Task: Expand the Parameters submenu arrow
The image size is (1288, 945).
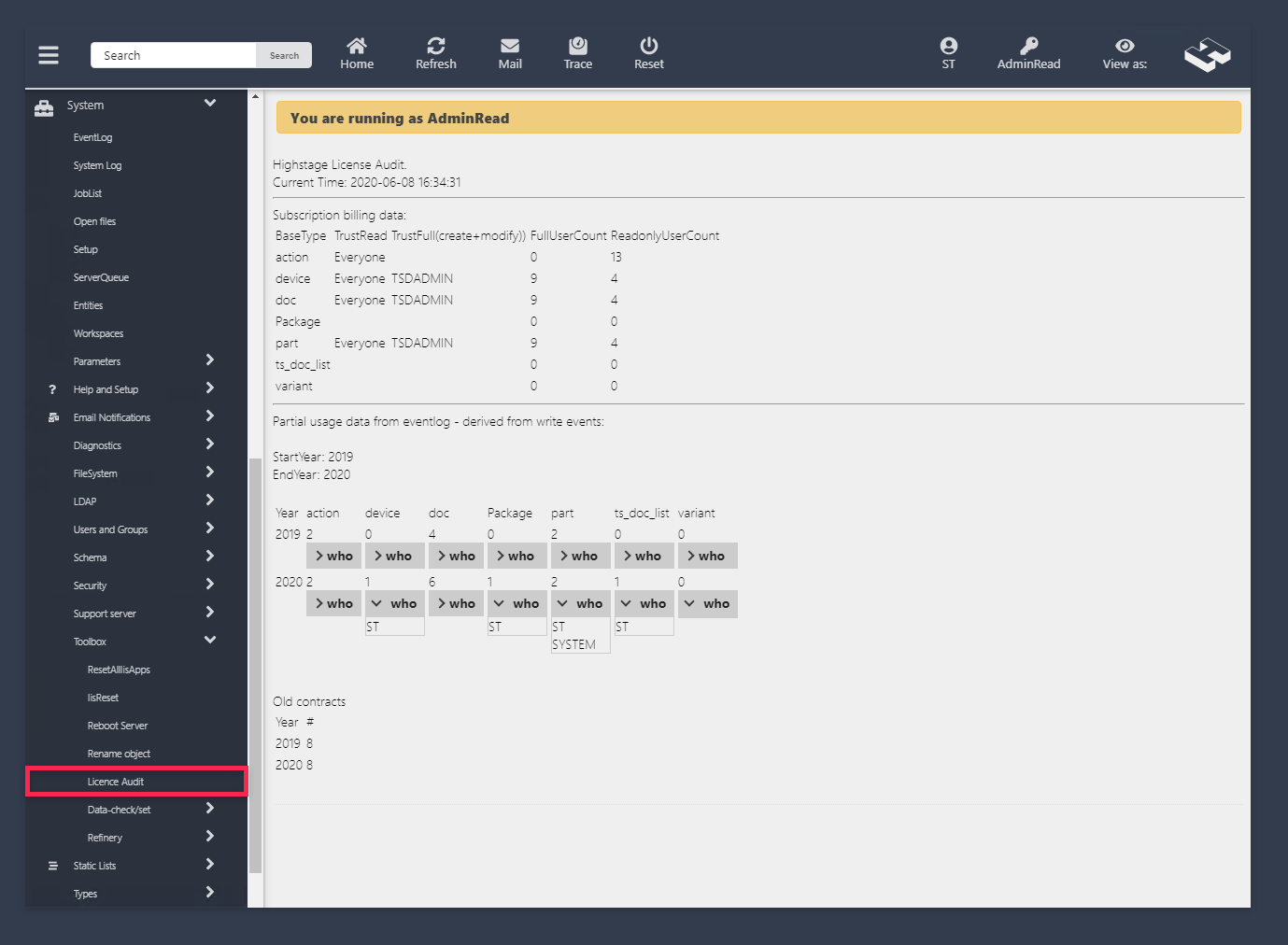Action: tap(210, 360)
